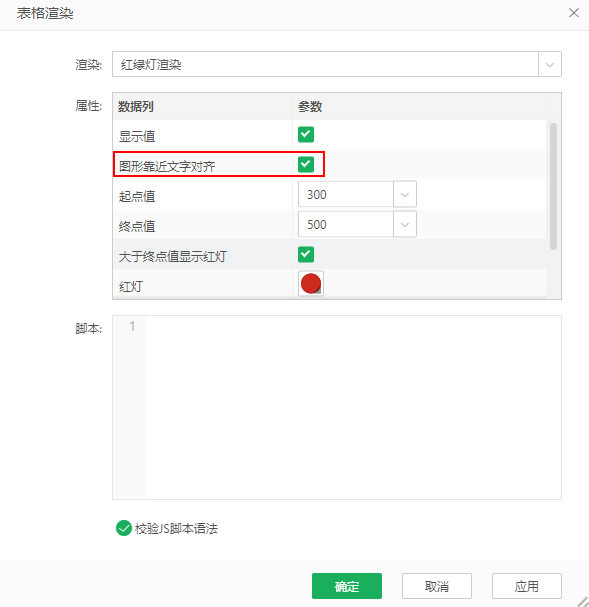The height and width of the screenshot is (607, 589).
Task: Click the 应用 button
Action: (x=527, y=586)
